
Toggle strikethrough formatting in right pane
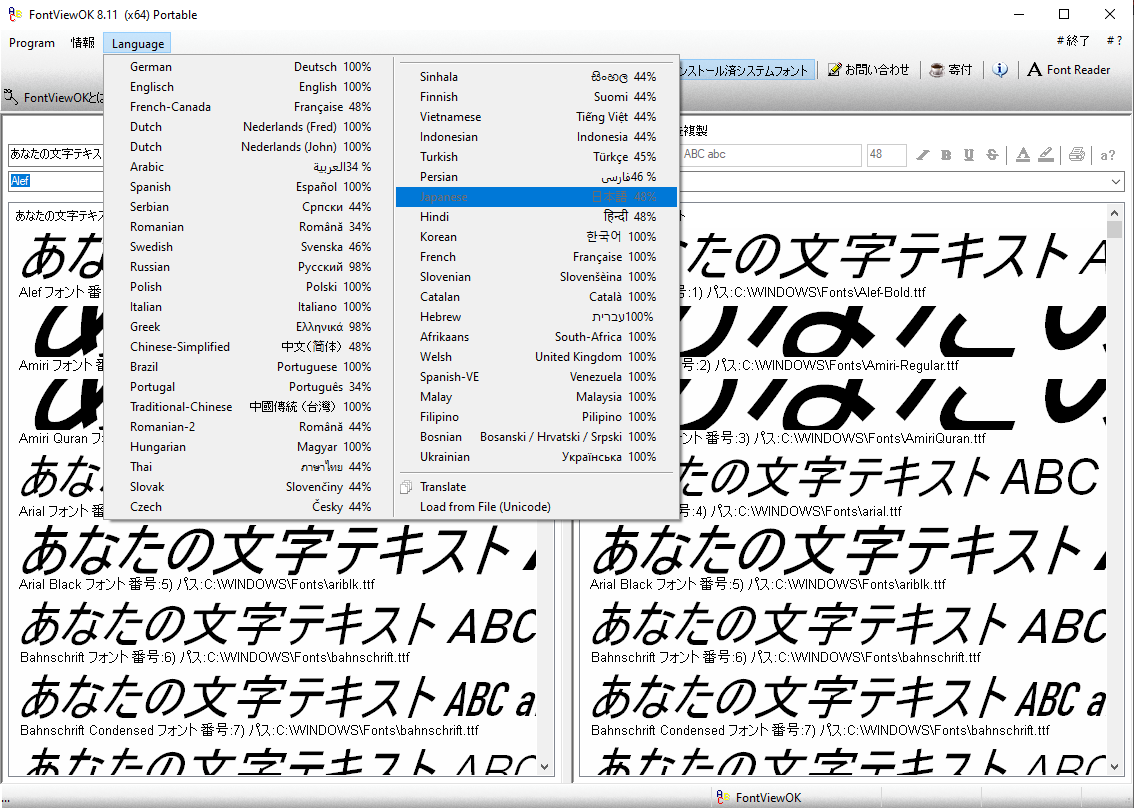[x=992, y=155]
